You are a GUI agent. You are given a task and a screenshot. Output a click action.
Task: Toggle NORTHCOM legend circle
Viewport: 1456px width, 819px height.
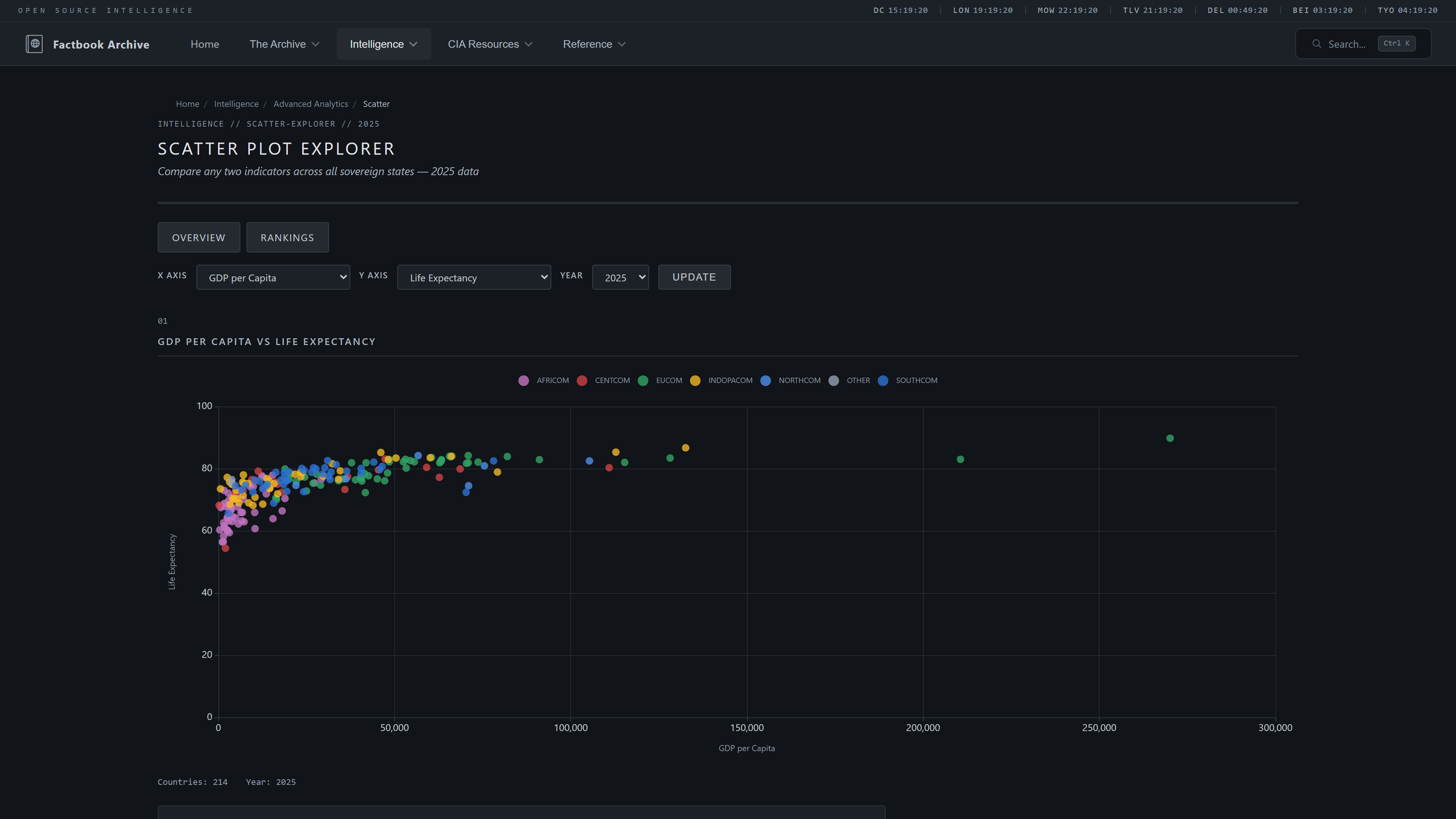765,380
